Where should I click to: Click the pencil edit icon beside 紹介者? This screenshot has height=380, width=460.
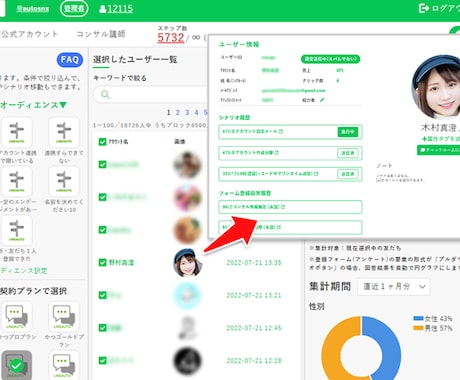click(322, 100)
